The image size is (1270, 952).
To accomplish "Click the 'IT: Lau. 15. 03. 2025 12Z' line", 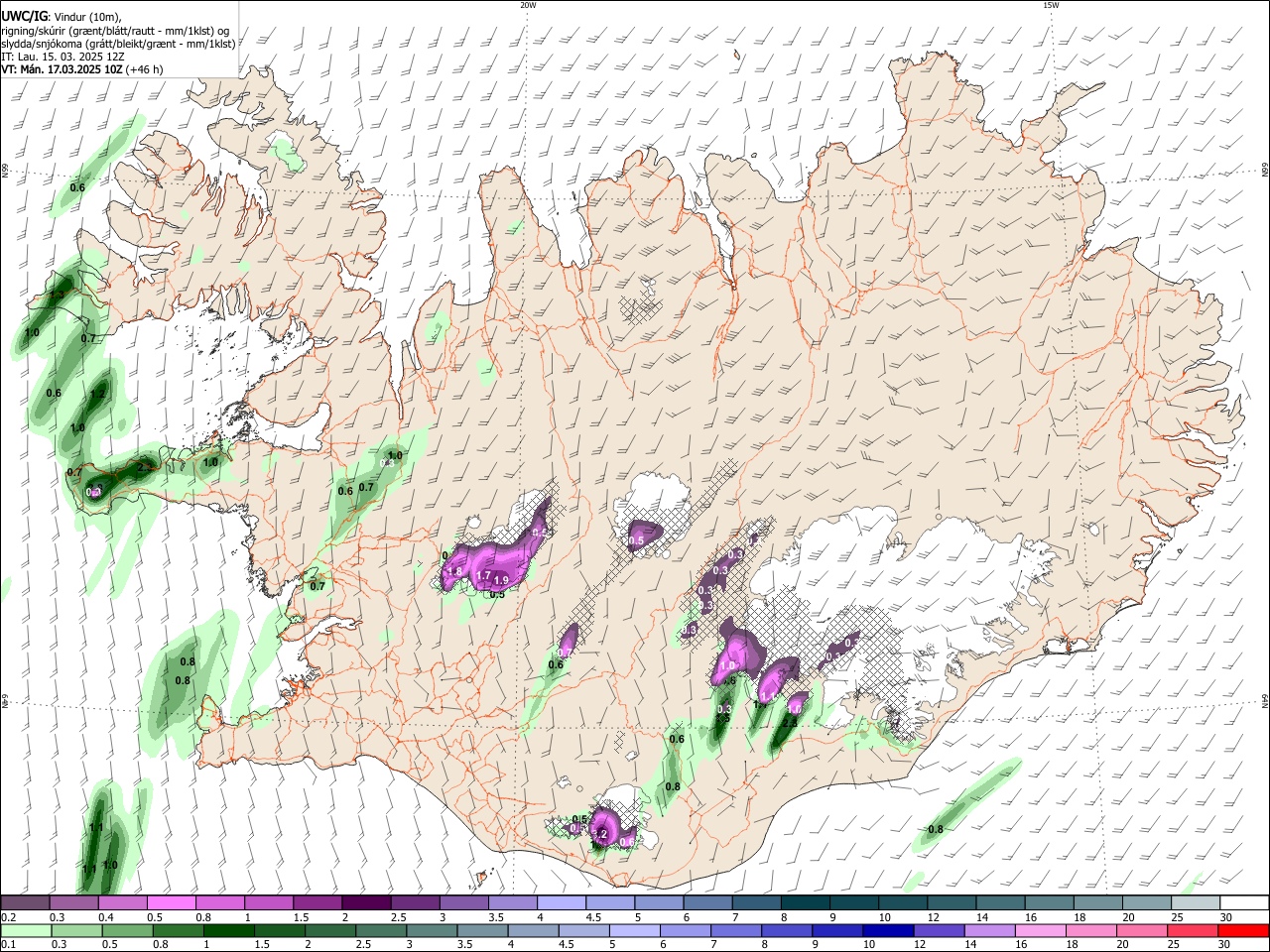I will point(63,57).
